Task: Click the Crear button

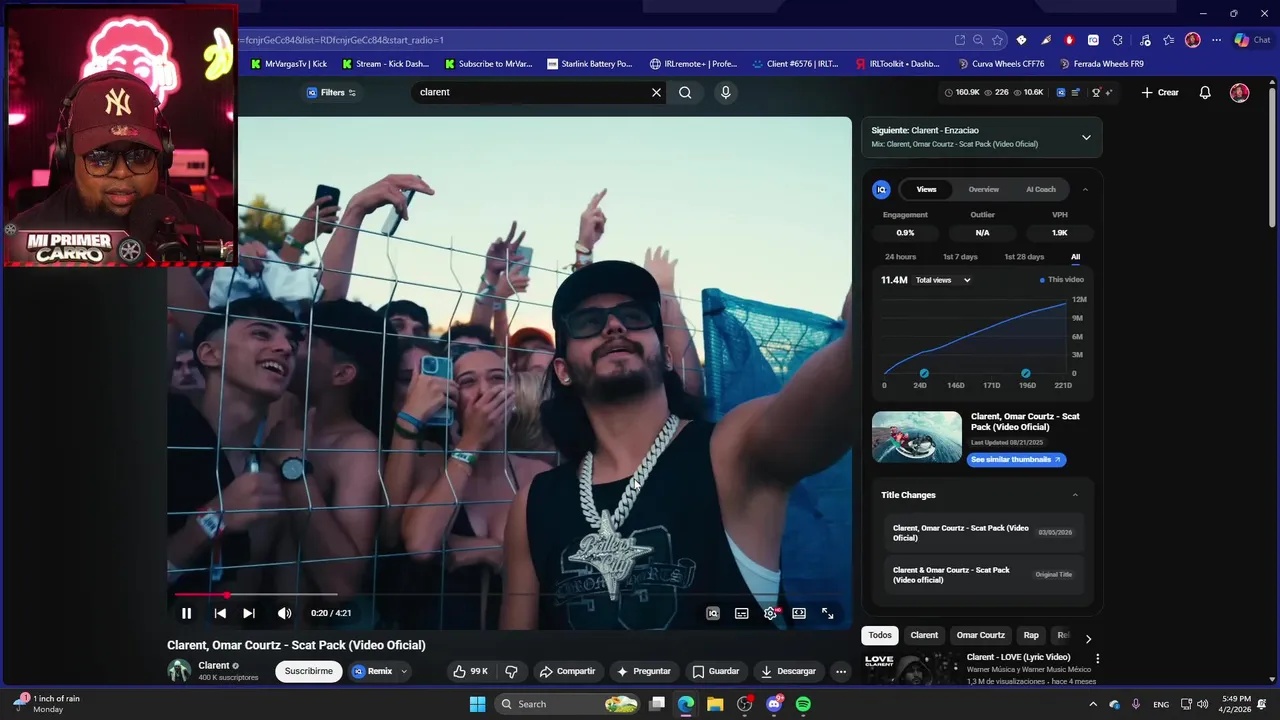Action: tap(1160, 92)
